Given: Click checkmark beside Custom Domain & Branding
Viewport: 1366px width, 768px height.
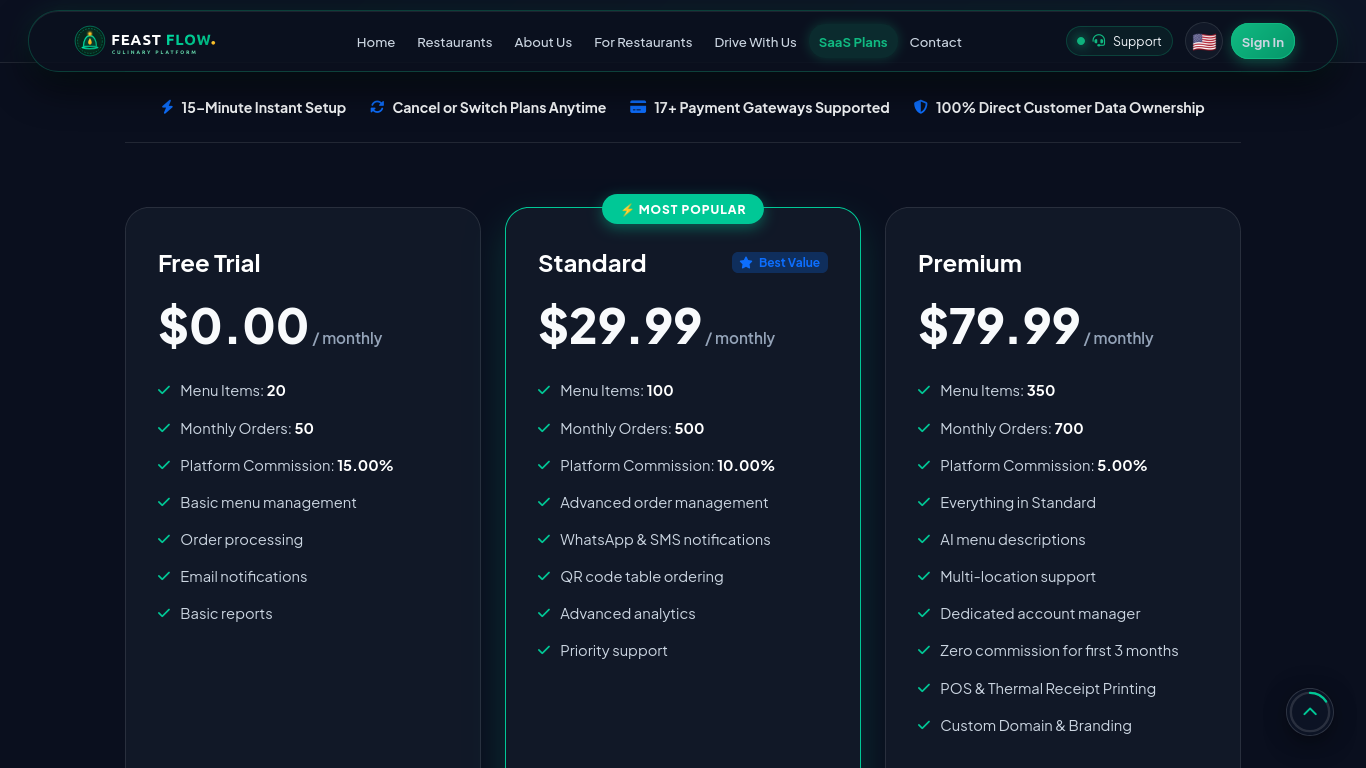Looking at the screenshot, I should pyautogui.click(x=924, y=725).
